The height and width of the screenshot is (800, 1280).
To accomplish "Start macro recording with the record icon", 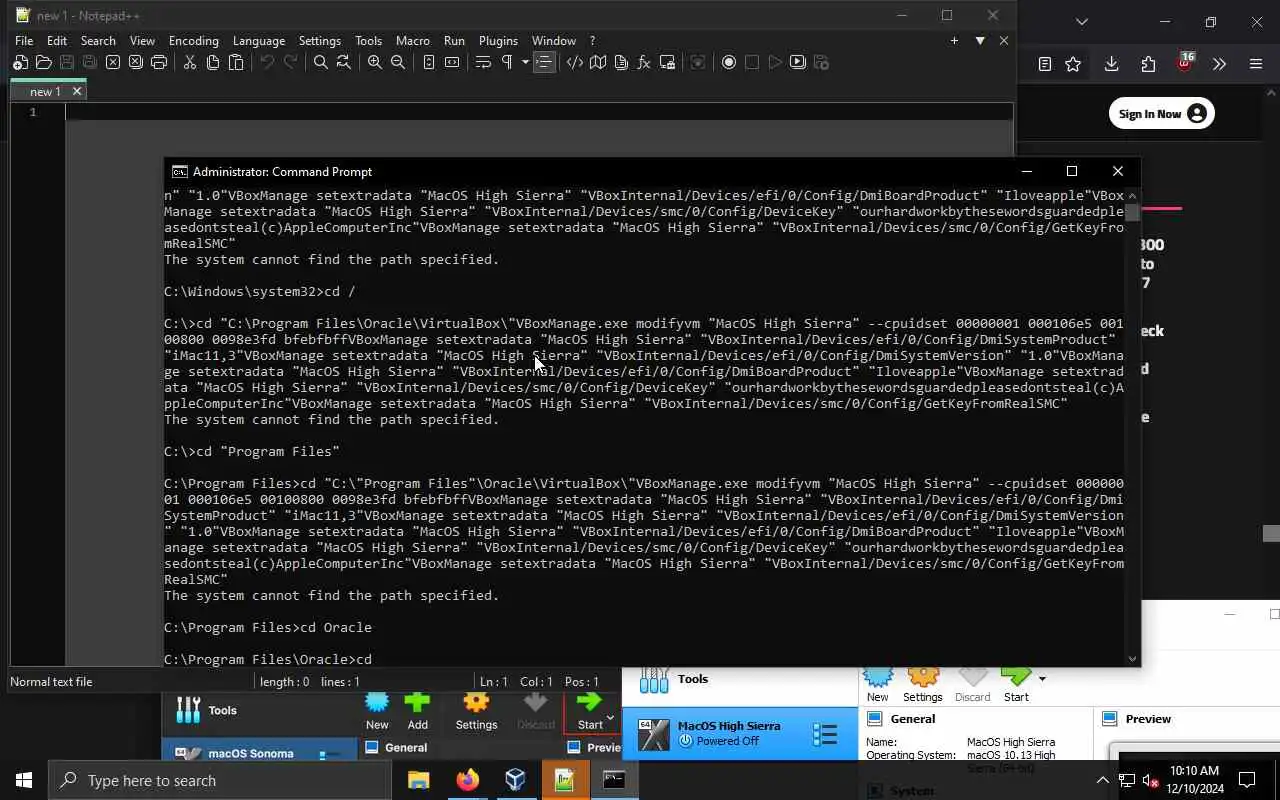I will pos(728,62).
